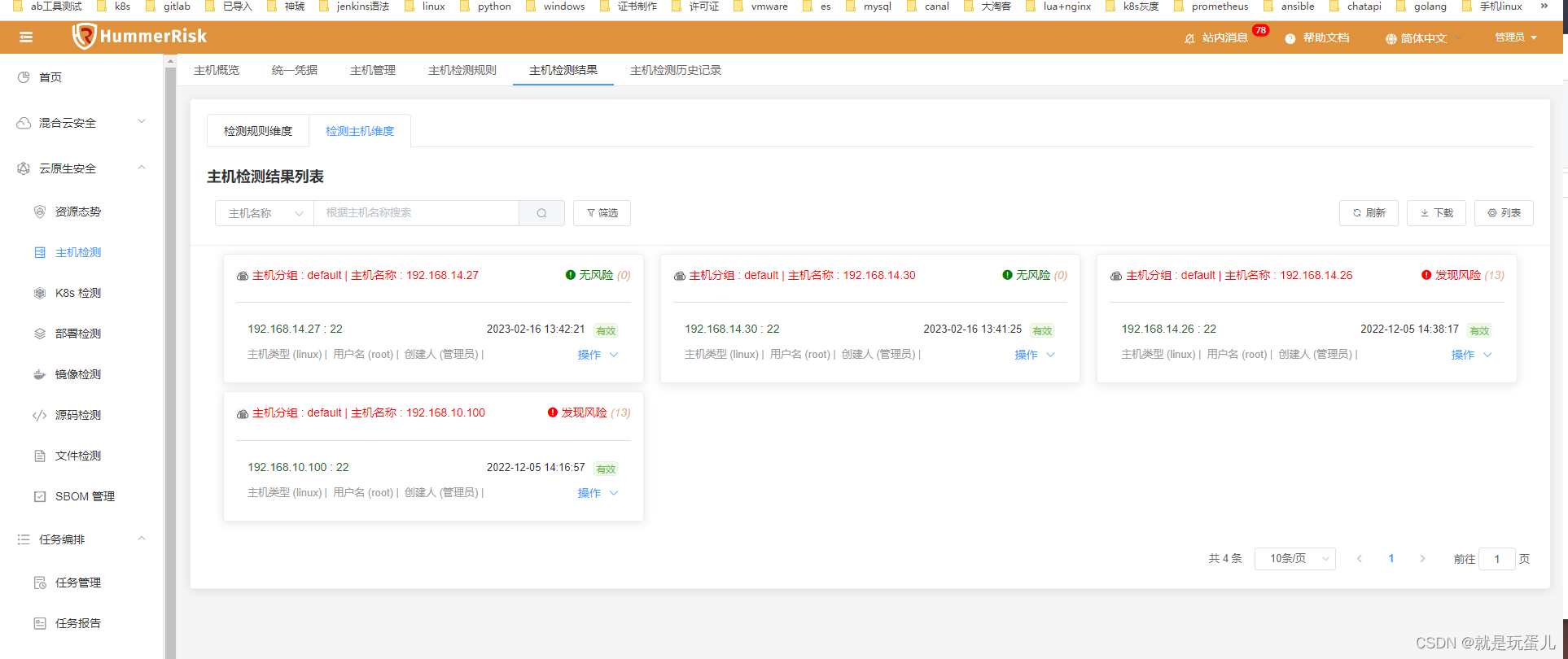Screen dimensions: 1568x659
Task: Open the 10条/页 page size dropdown
Action: click(x=1295, y=559)
